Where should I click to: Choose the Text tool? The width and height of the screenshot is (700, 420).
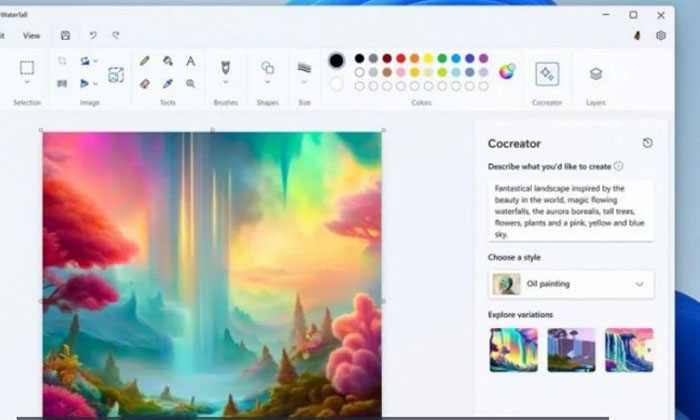click(x=190, y=62)
